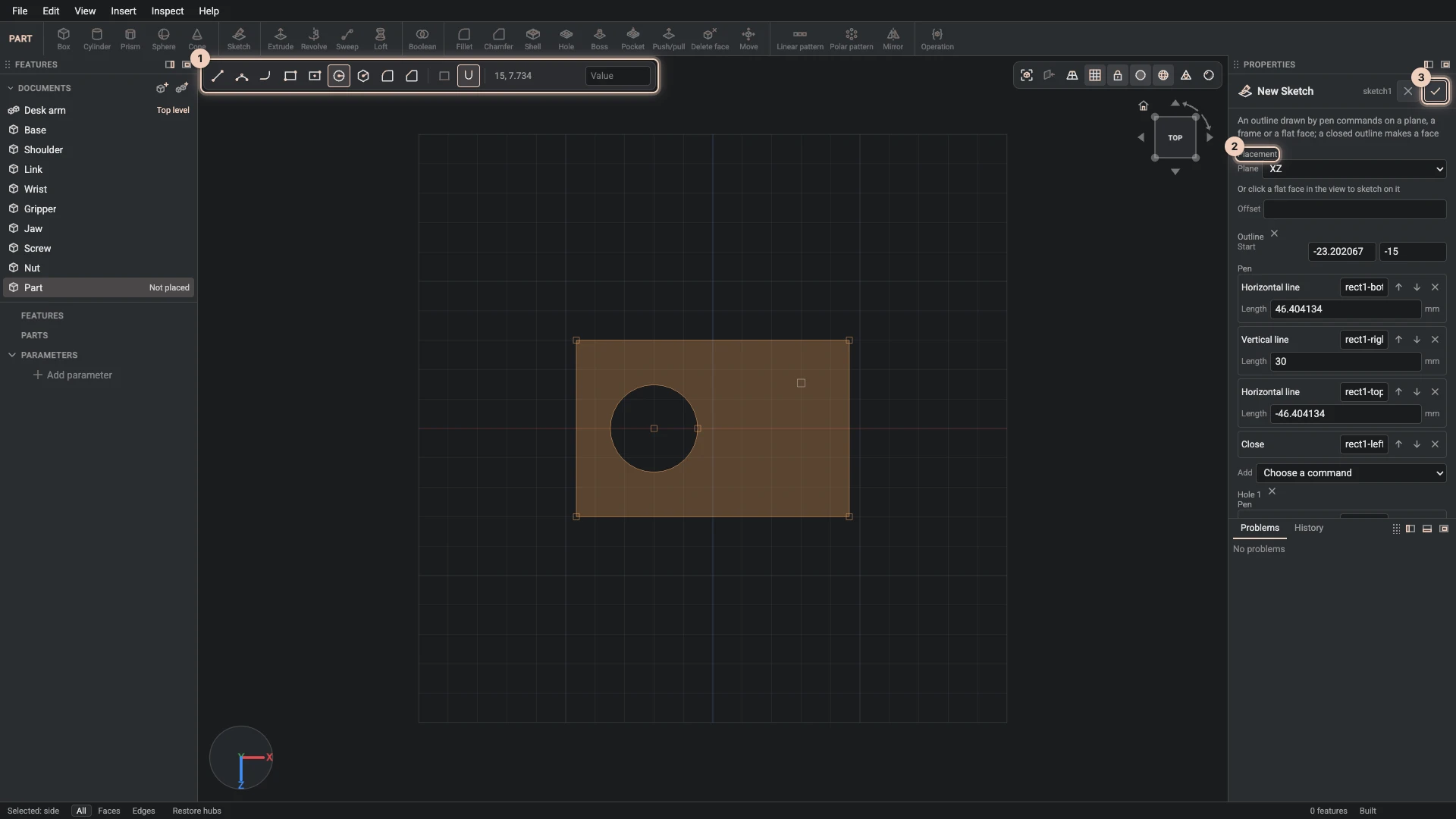Screen dimensions: 1456x819
Task: Toggle the view lock icon
Action: point(1118,75)
